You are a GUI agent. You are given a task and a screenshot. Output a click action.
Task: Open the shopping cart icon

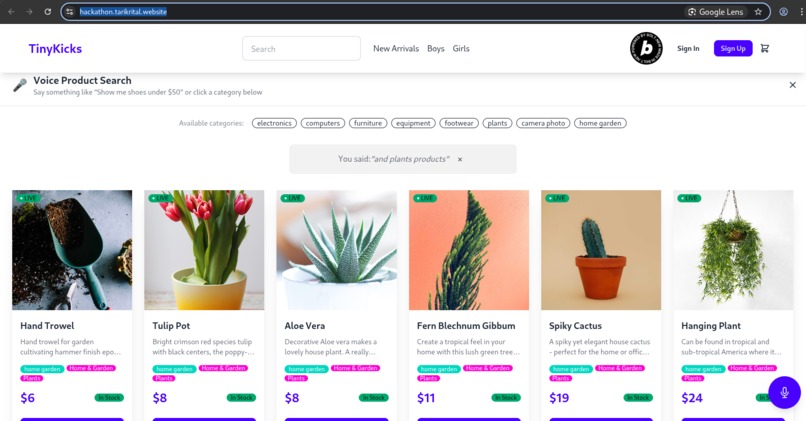pos(765,48)
